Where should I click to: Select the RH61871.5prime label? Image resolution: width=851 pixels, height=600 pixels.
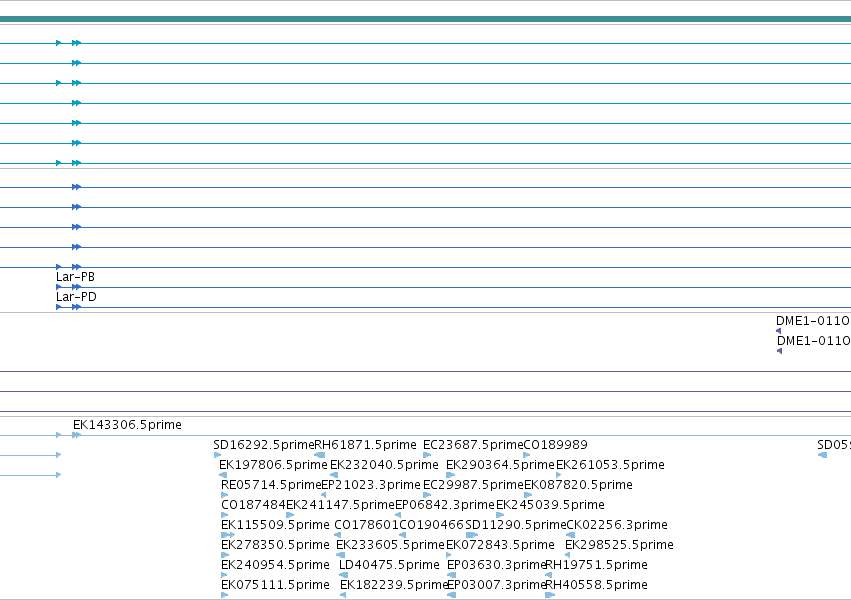366,445
